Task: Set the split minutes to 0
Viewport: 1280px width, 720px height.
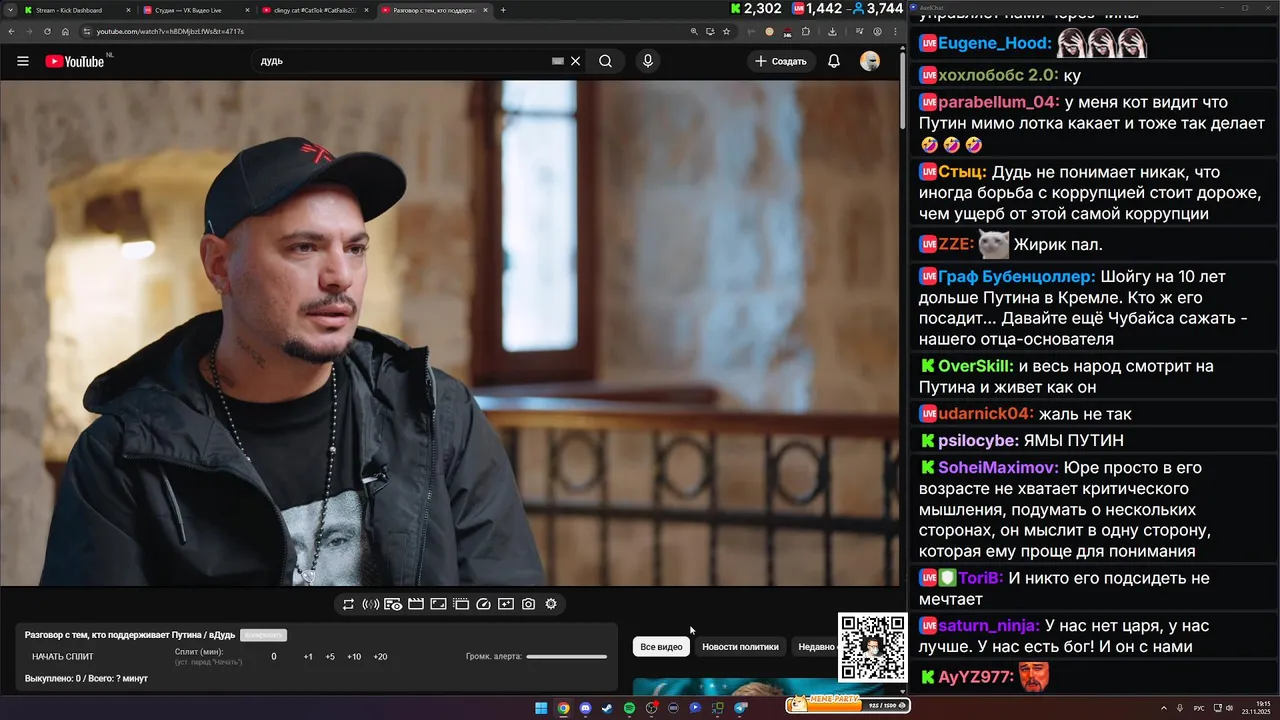Action: pos(274,657)
